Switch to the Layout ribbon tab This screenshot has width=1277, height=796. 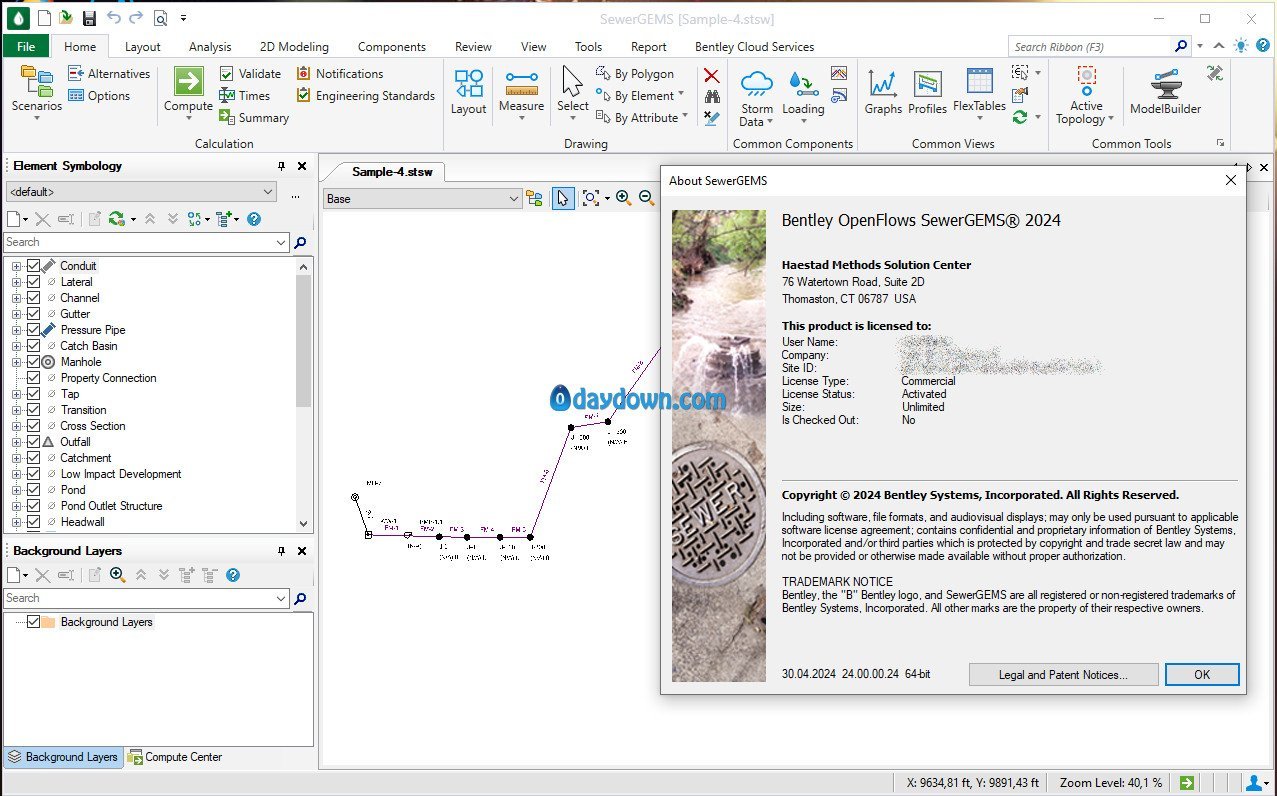[x=143, y=46]
